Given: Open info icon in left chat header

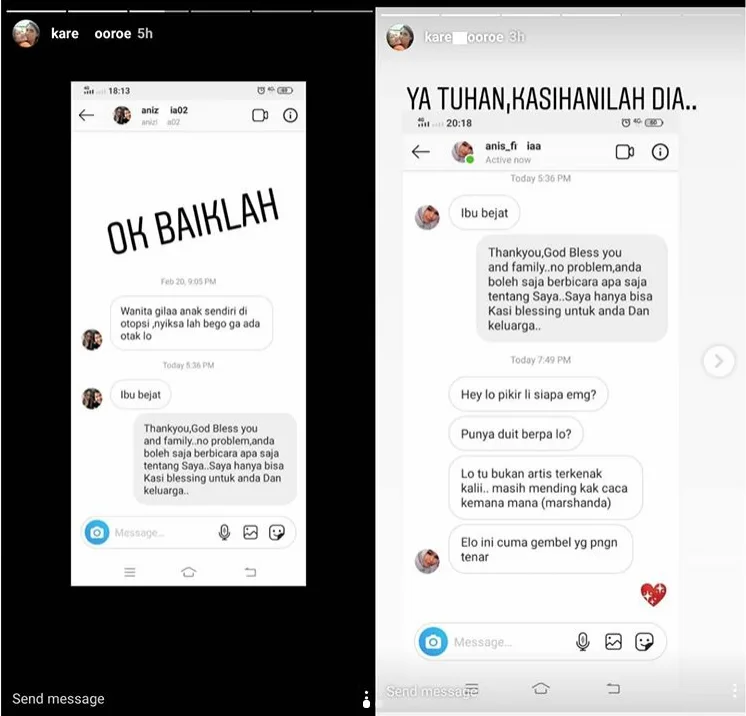Looking at the screenshot, I should [290, 115].
